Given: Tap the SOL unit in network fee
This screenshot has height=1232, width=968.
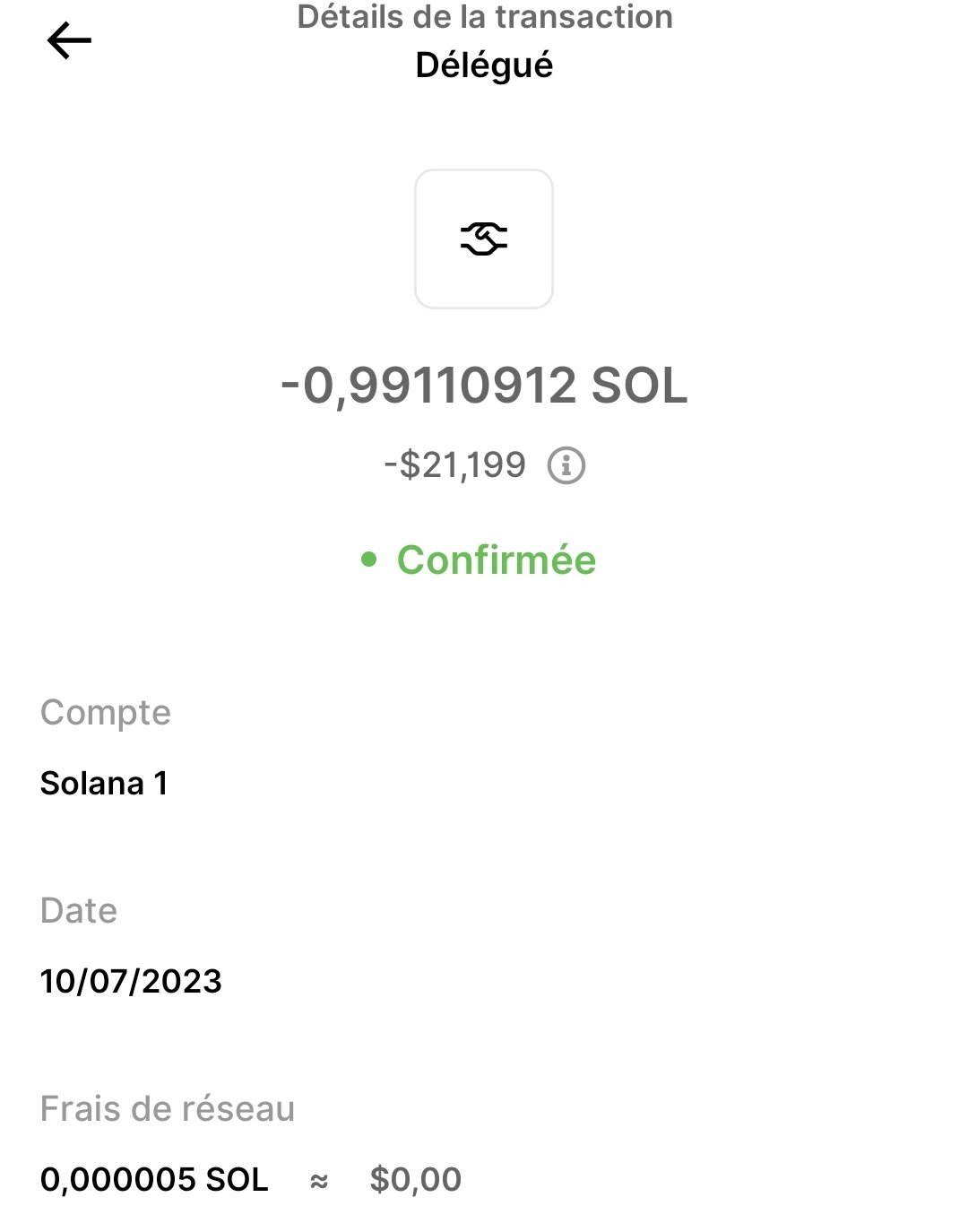Looking at the screenshot, I should coord(238,1180).
